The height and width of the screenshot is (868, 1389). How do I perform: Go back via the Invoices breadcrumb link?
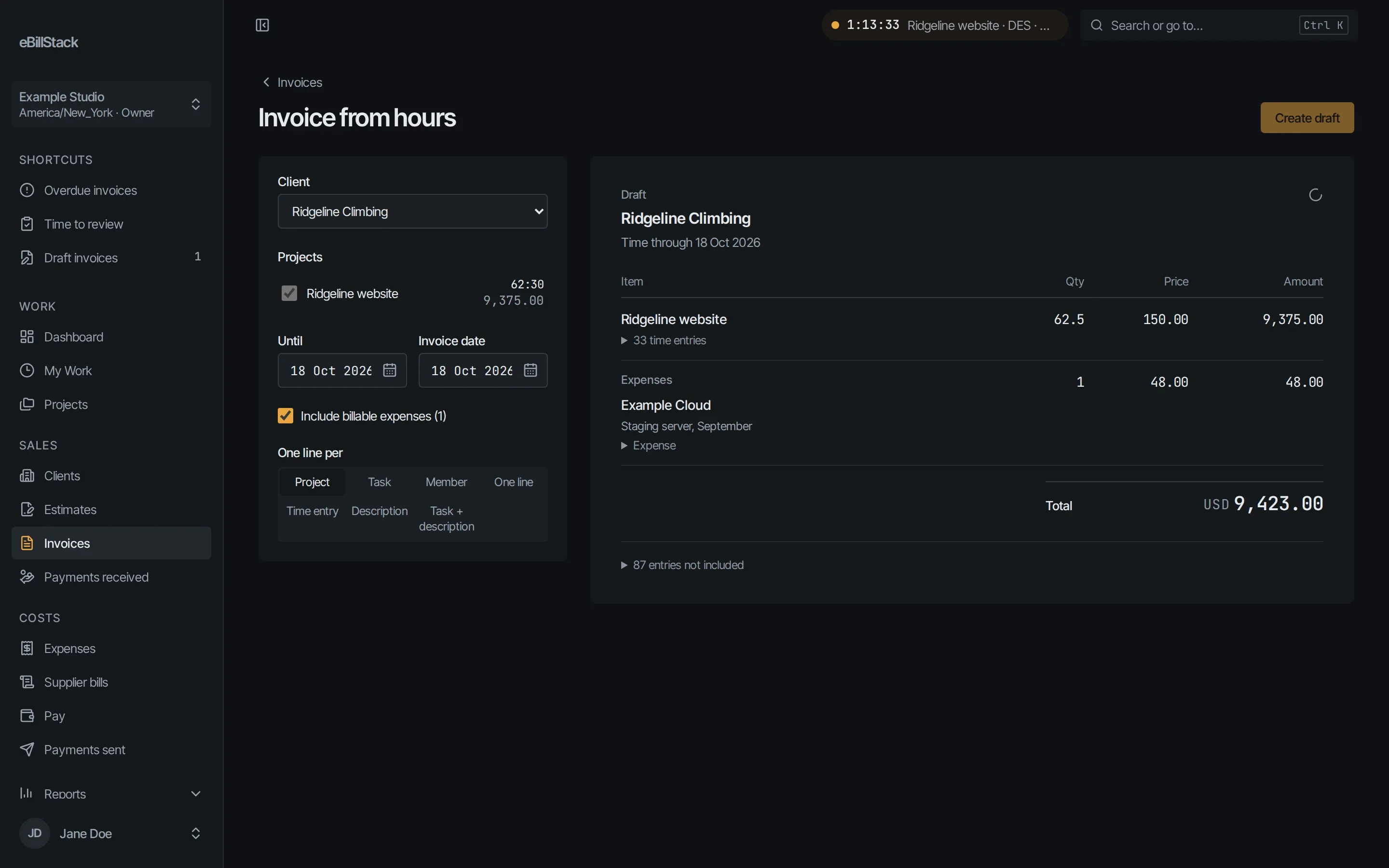pyautogui.click(x=293, y=82)
